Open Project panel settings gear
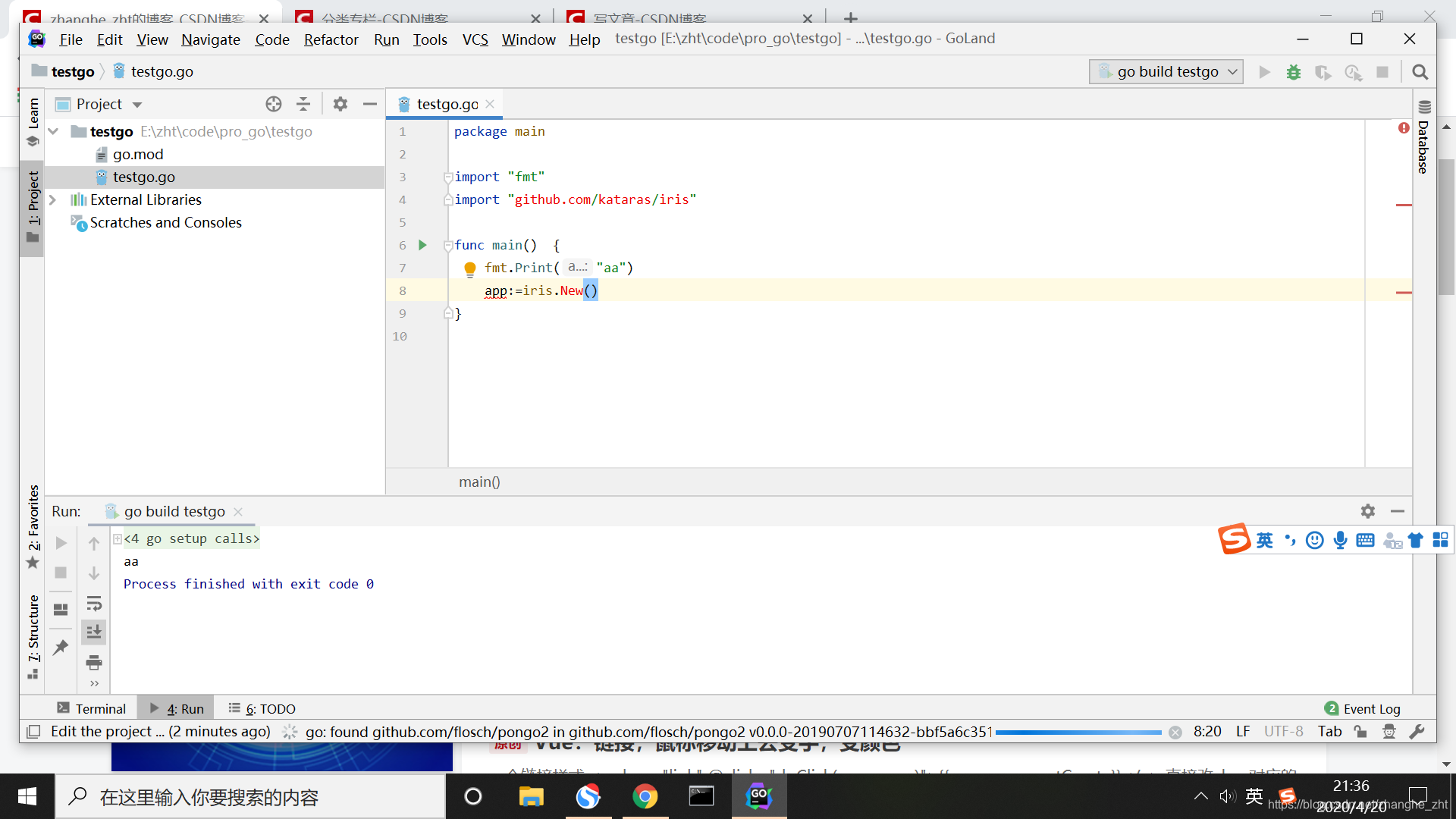Viewport: 1456px width, 819px height. point(340,104)
